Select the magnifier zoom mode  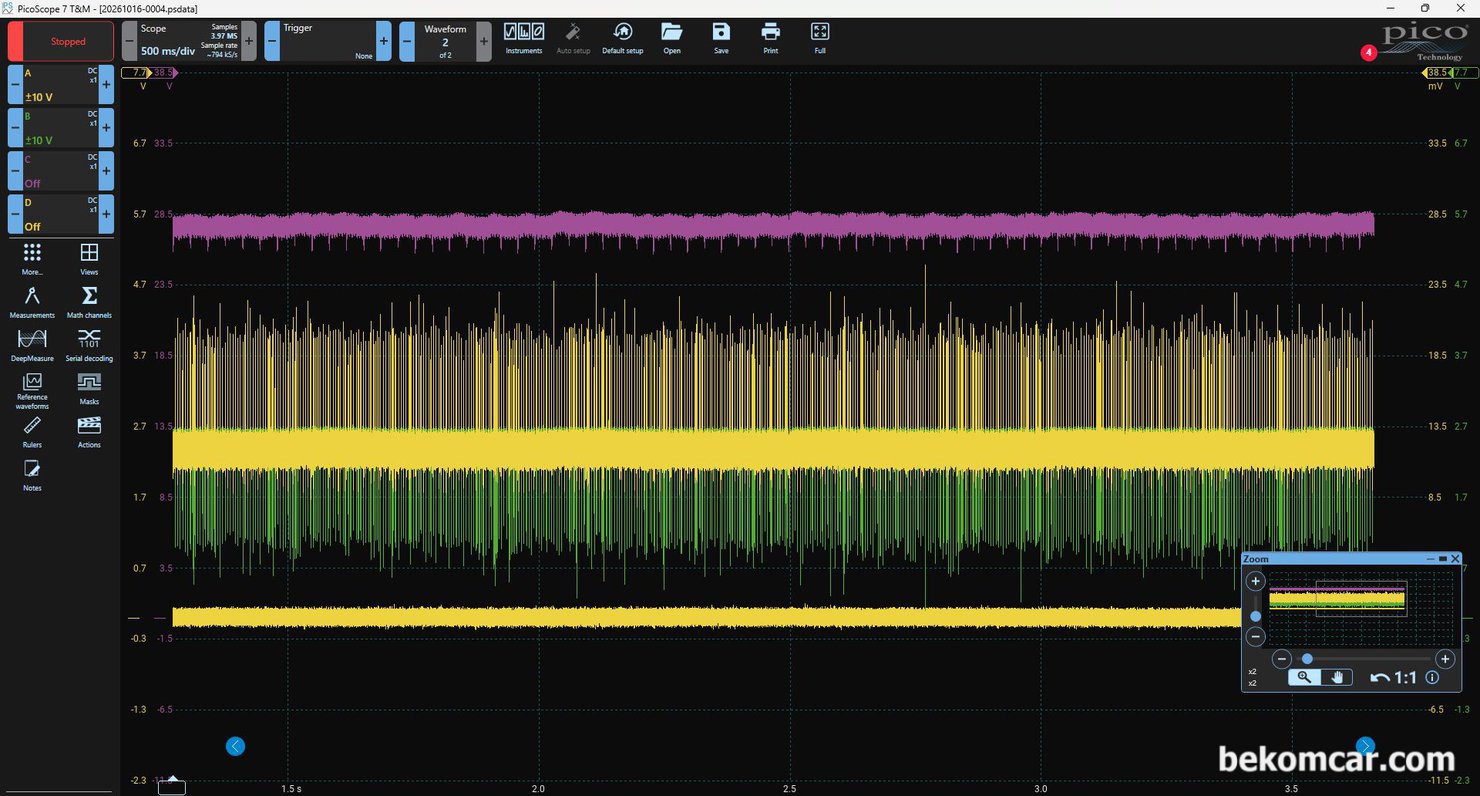[1303, 677]
